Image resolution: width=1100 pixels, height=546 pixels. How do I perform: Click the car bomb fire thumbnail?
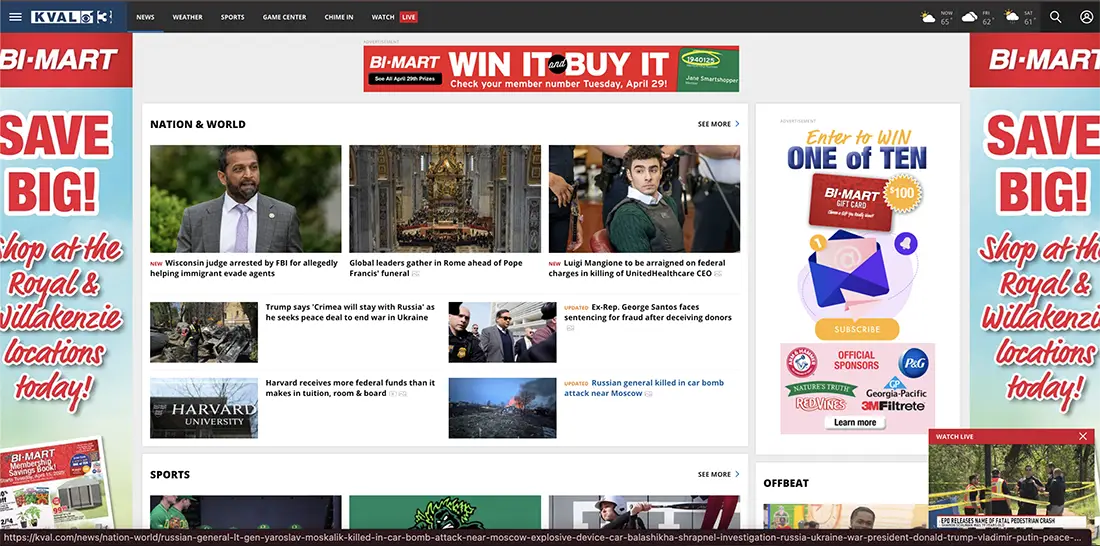tap(502, 408)
